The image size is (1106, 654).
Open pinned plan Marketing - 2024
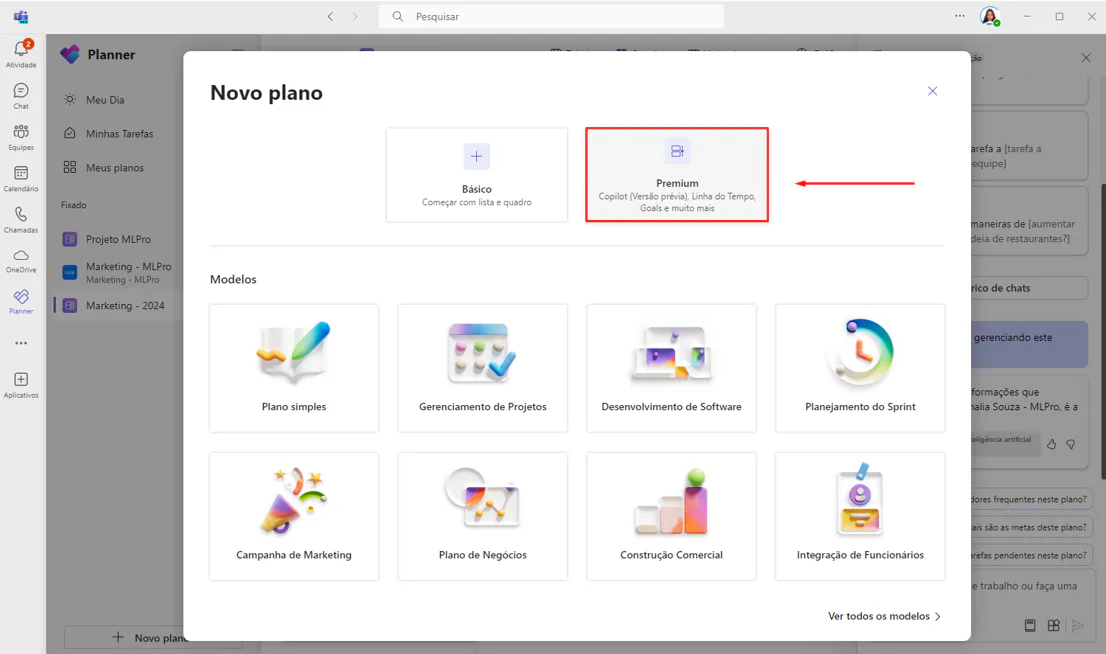[x=116, y=305]
